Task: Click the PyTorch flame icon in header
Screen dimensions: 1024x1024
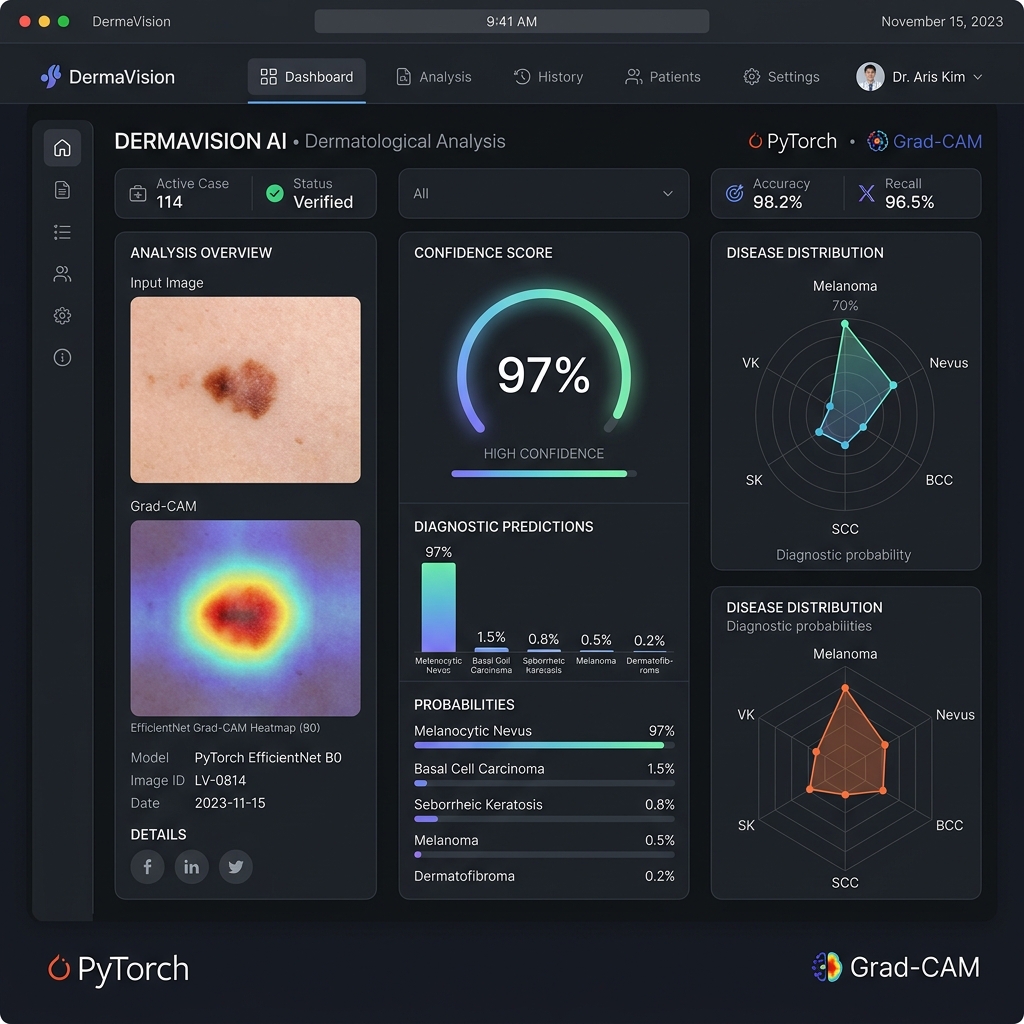Action: click(756, 141)
